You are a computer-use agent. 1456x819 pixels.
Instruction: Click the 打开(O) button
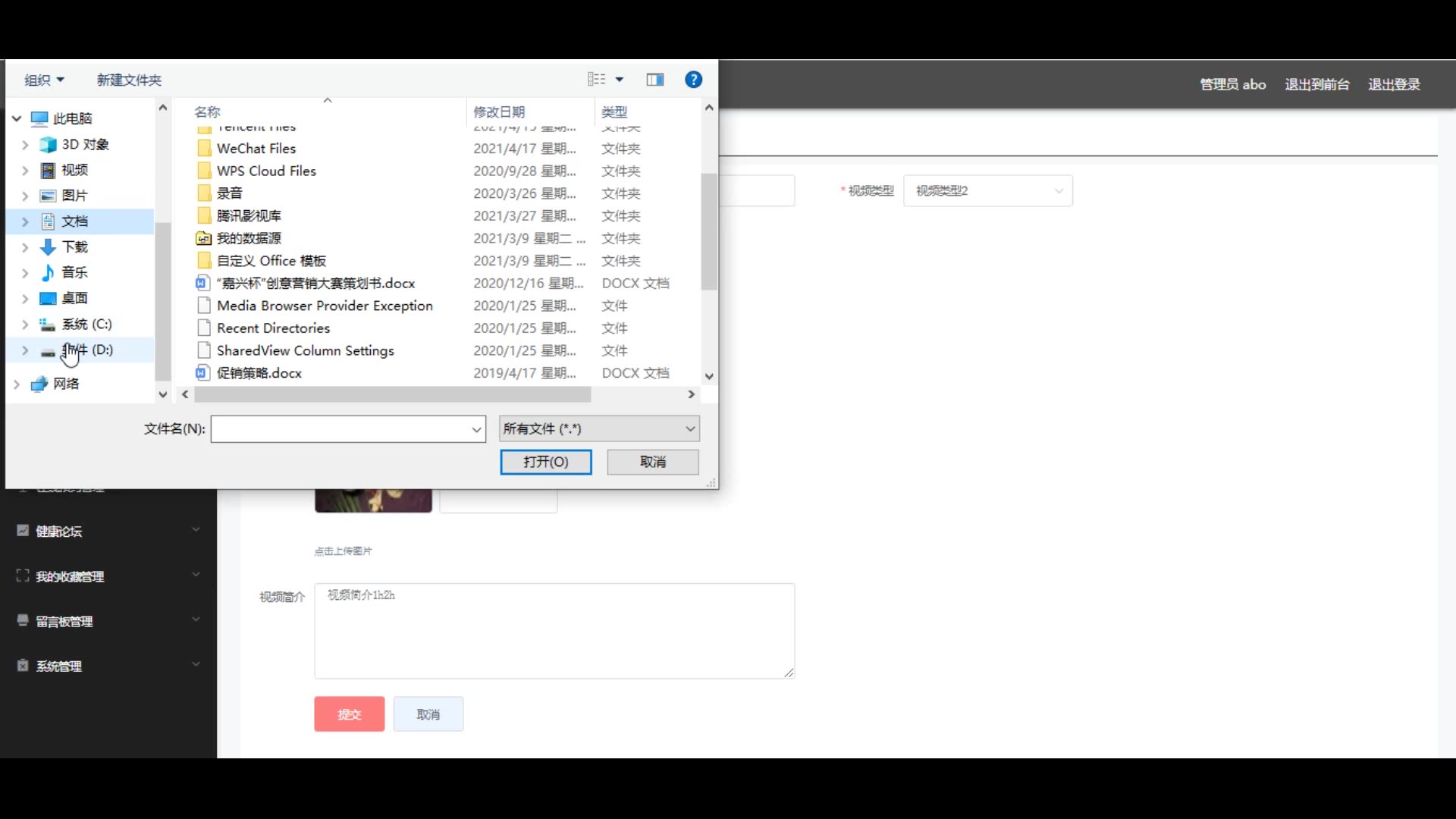(x=545, y=462)
